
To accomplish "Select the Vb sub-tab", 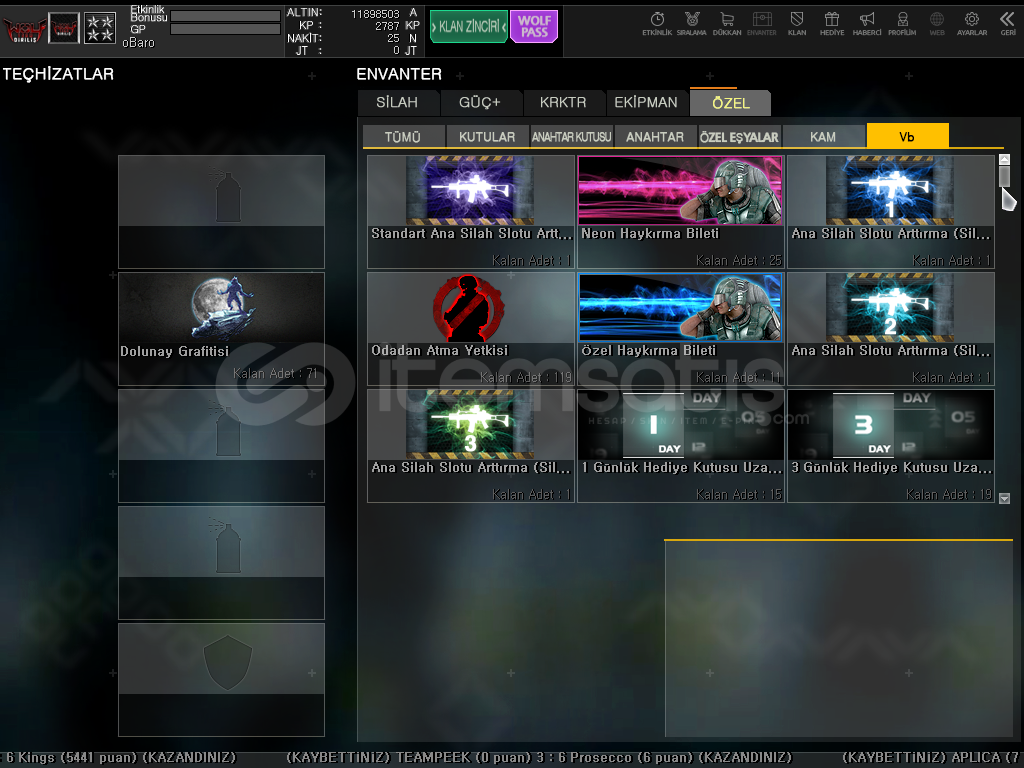I will 907,136.
